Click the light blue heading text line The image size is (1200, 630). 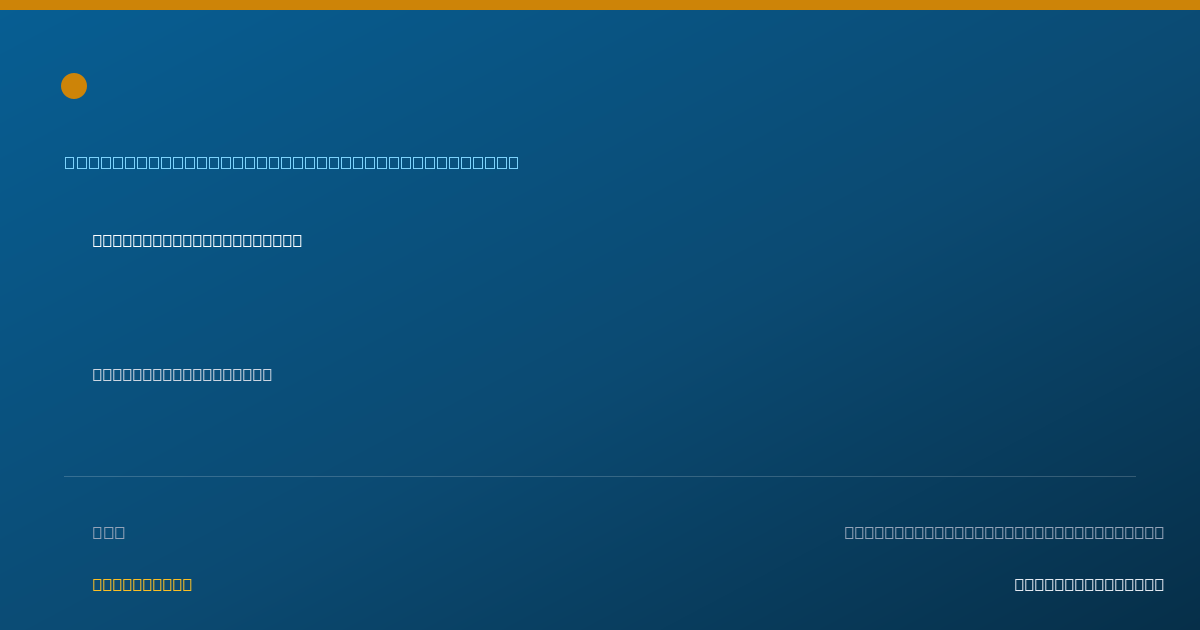[292, 162]
